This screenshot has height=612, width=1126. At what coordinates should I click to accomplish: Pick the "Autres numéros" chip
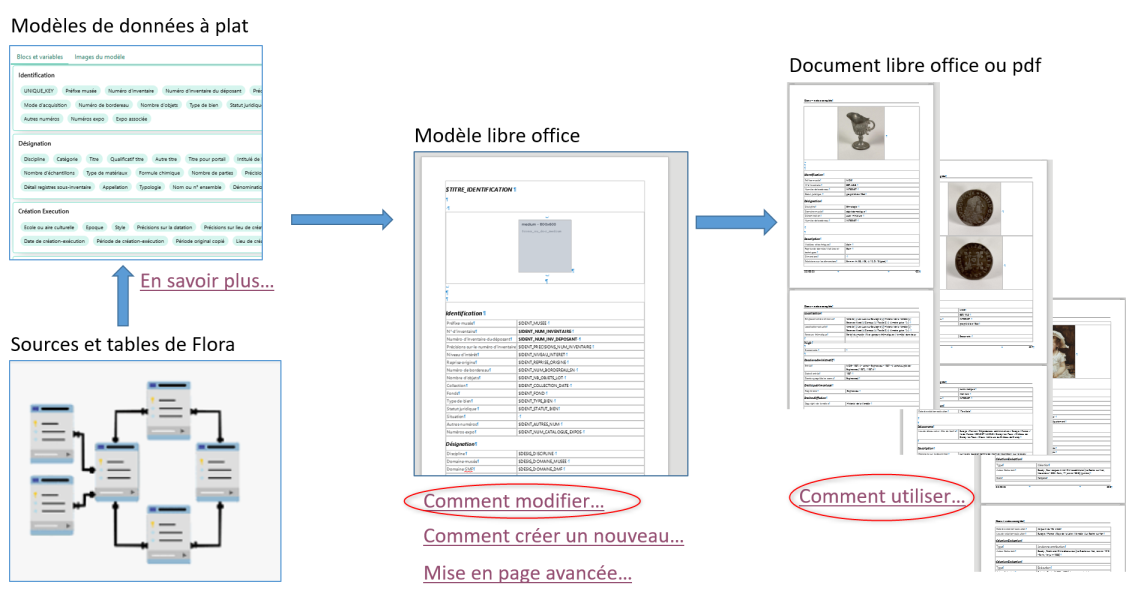pos(42,119)
